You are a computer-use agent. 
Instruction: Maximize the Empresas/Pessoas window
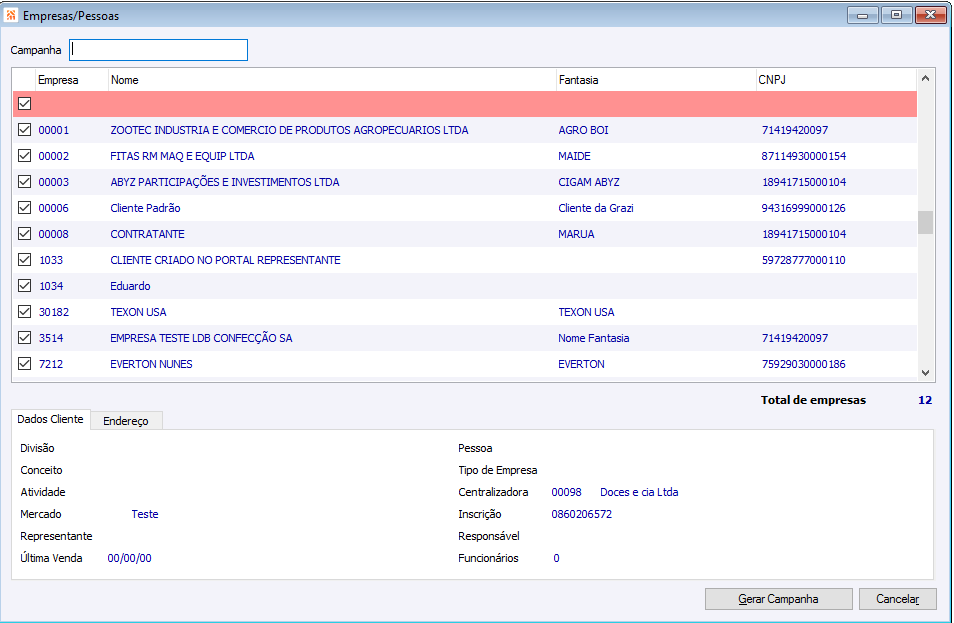[x=896, y=15]
